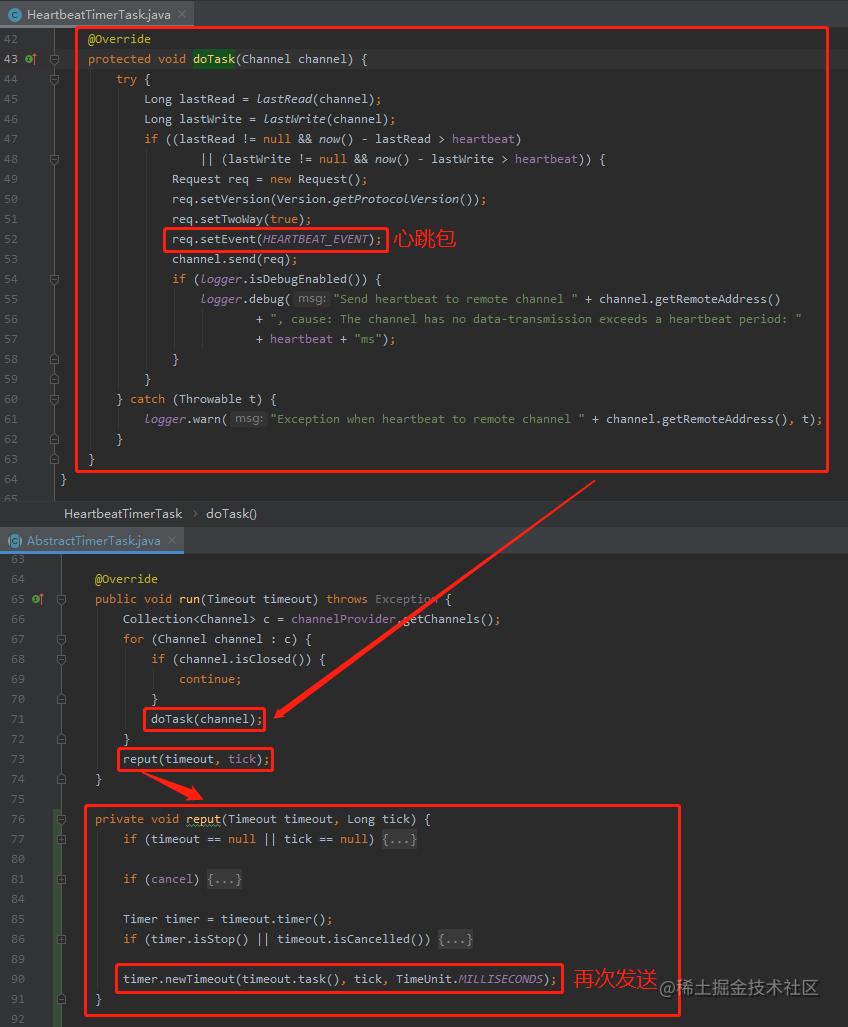Screen dimensions: 848x1027
Task: Click timeout.timer() at line 85
Action: click(276, 919)
